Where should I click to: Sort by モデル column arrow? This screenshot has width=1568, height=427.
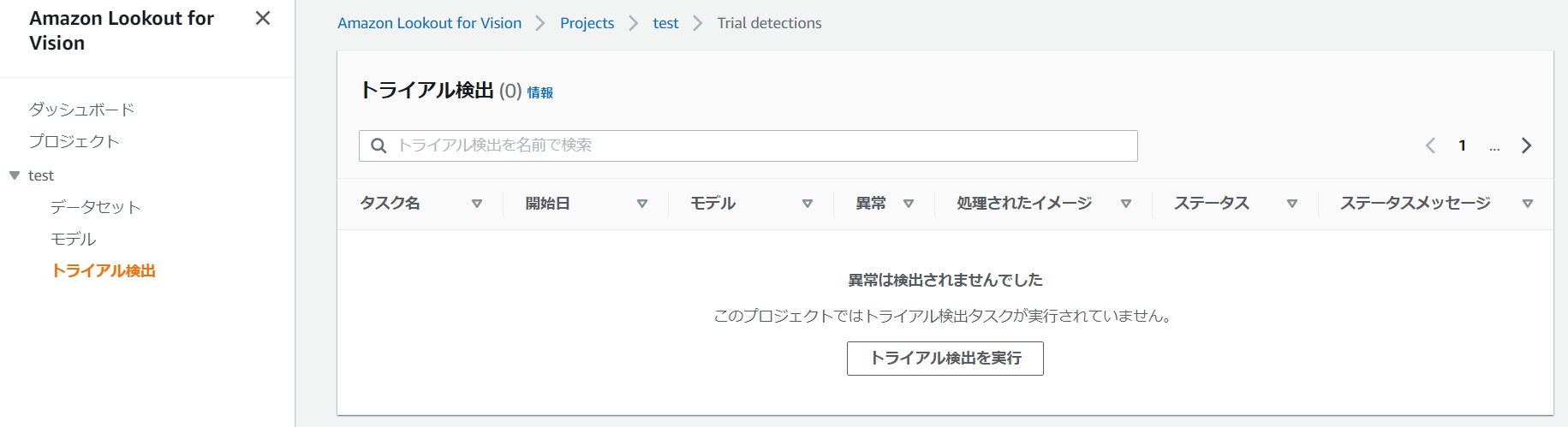808,204
